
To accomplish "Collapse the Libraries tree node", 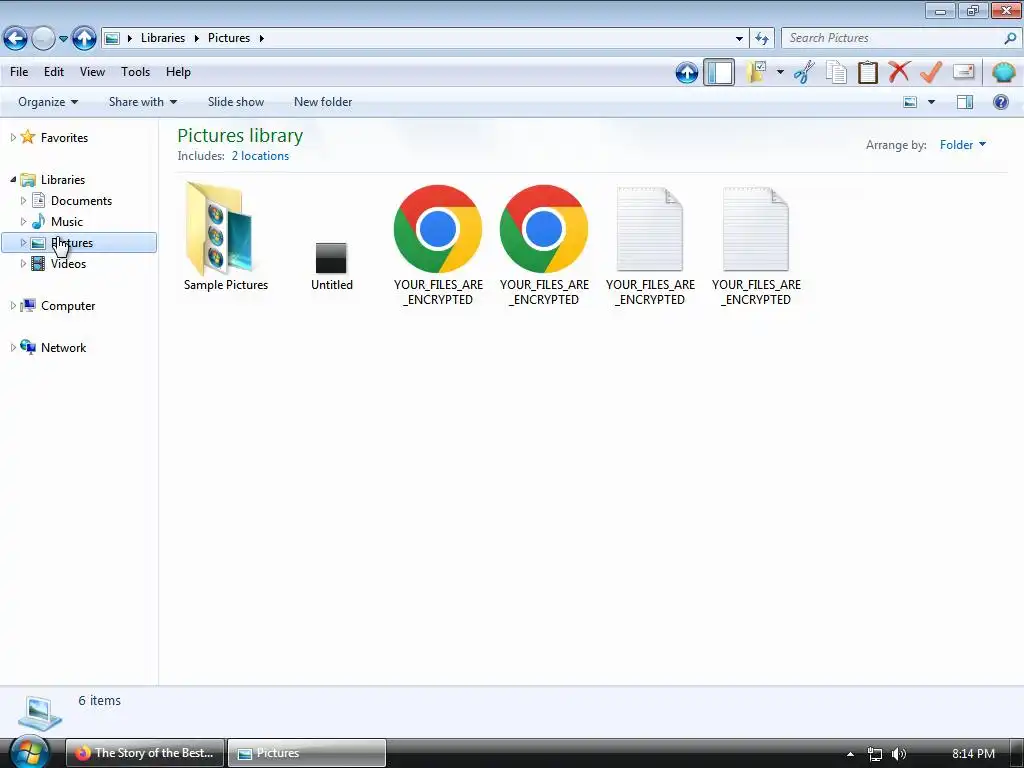I will [x=13, y=180].
